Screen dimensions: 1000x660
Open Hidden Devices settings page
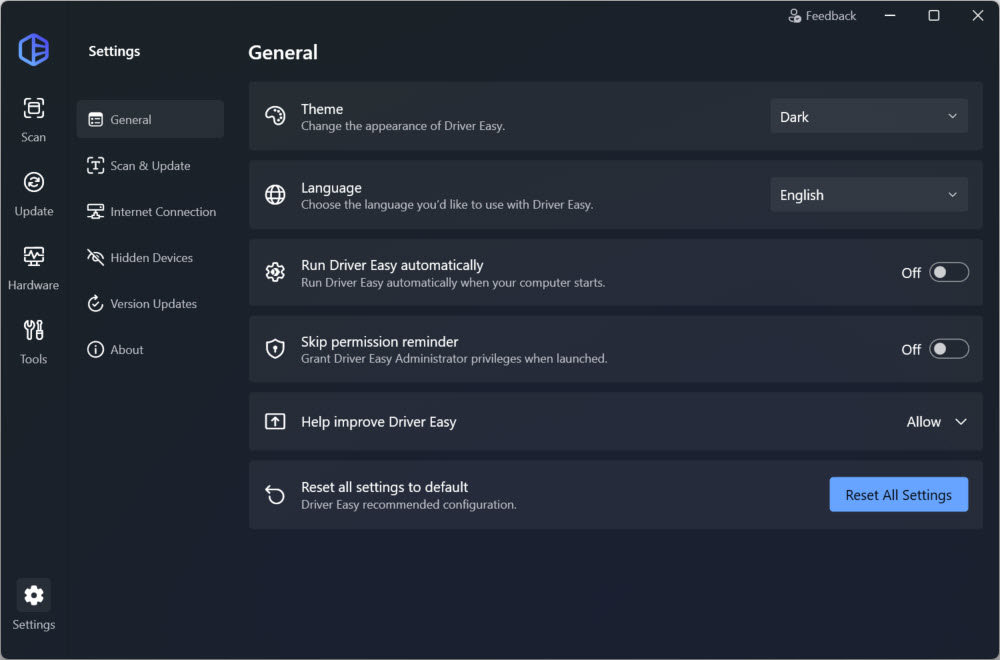pos(151,258)
